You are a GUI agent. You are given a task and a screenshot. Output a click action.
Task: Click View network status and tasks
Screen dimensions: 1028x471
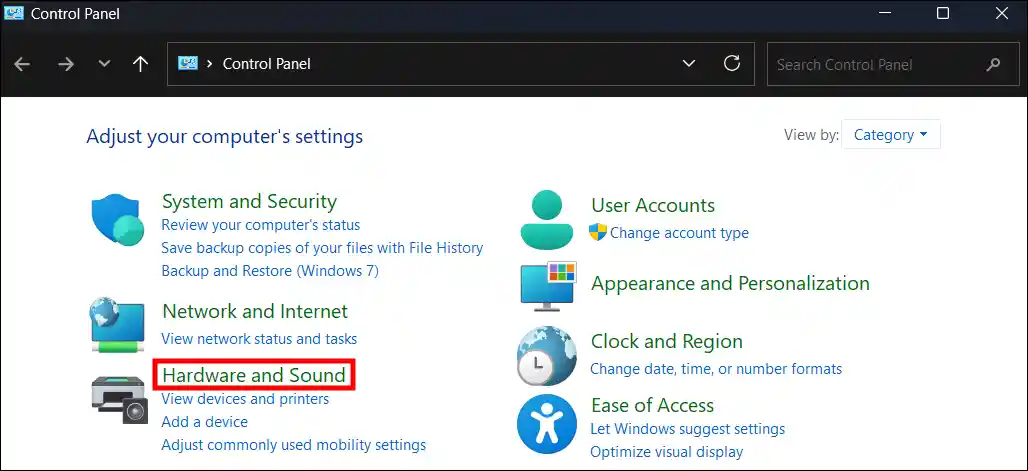(259, 339)
